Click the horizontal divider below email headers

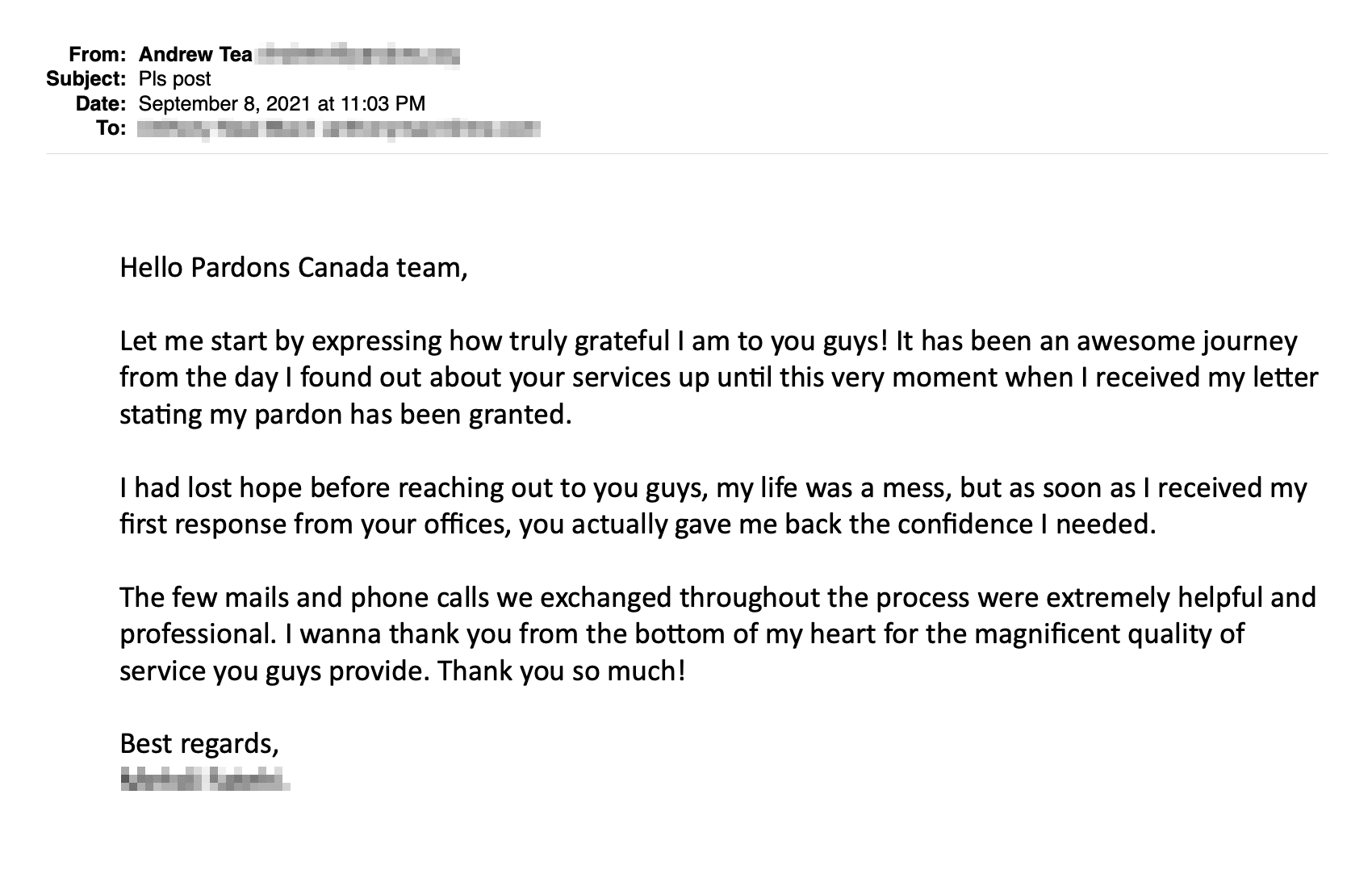687,153
